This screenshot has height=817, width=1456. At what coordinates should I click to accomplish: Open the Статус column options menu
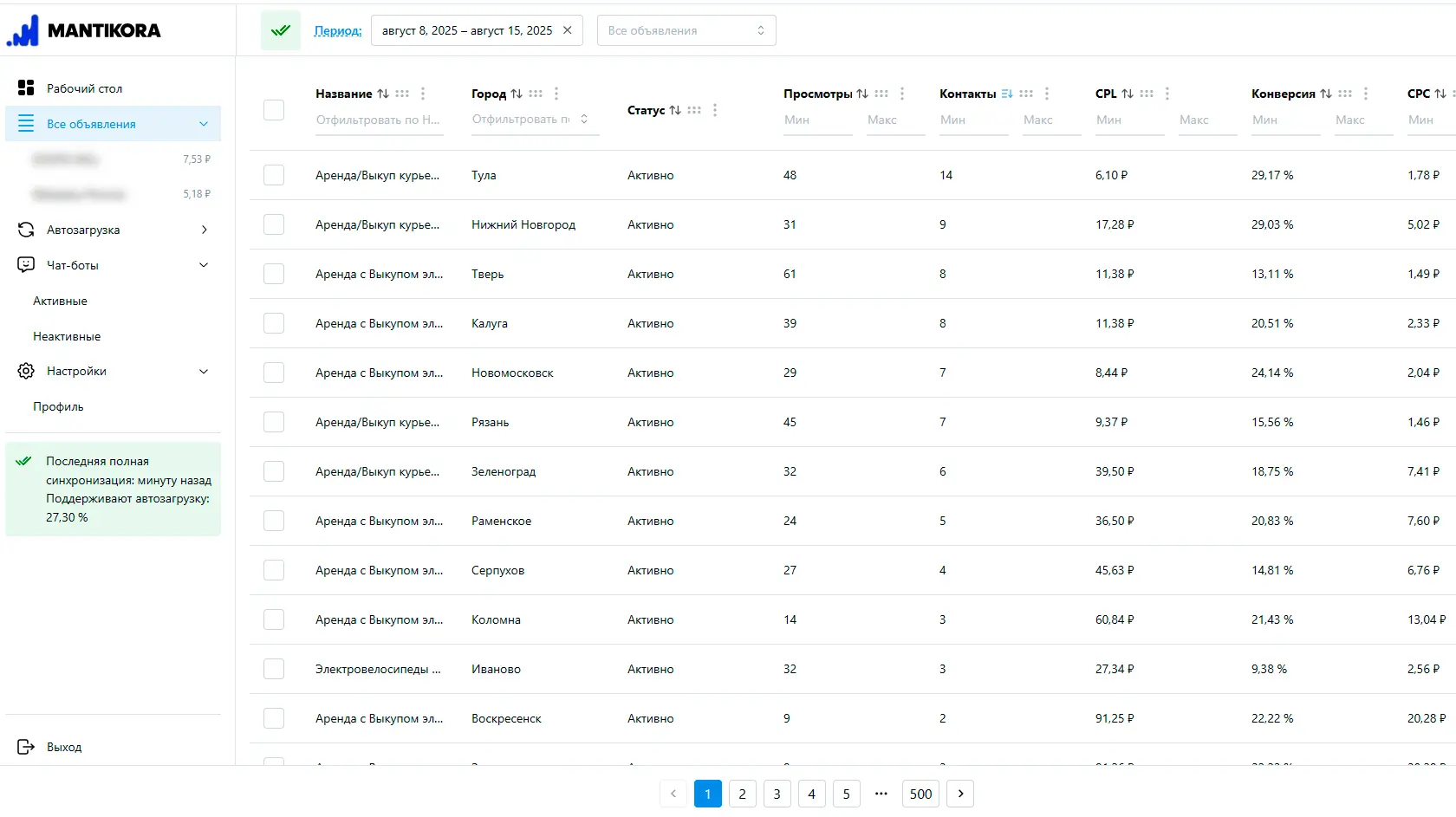coord(715,110)
